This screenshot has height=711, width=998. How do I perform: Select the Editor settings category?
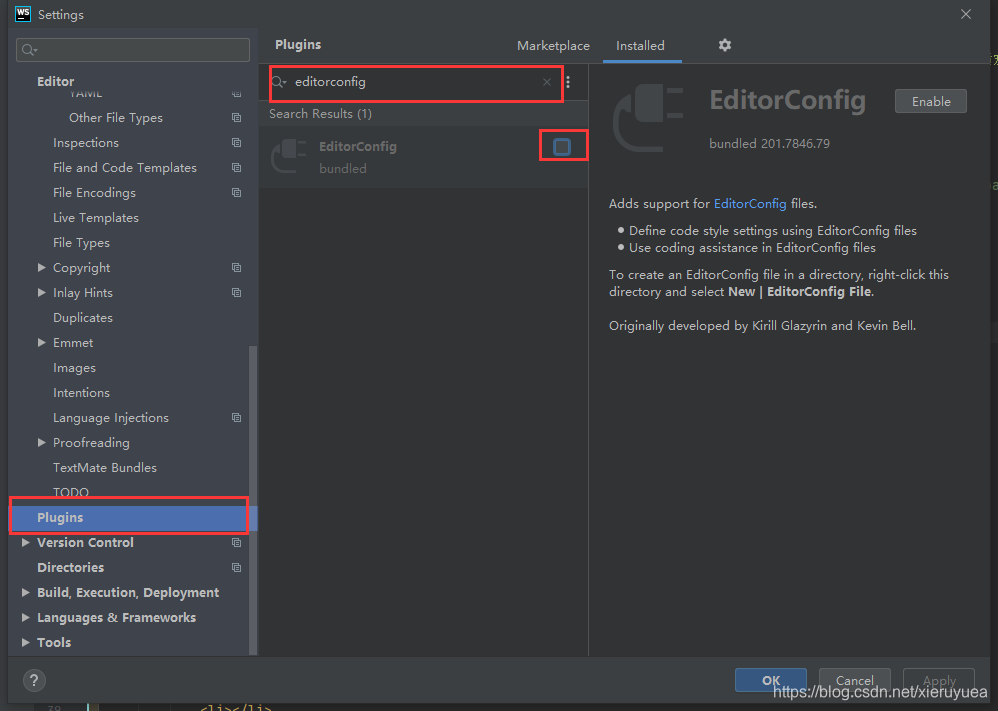tap(55, 81)
